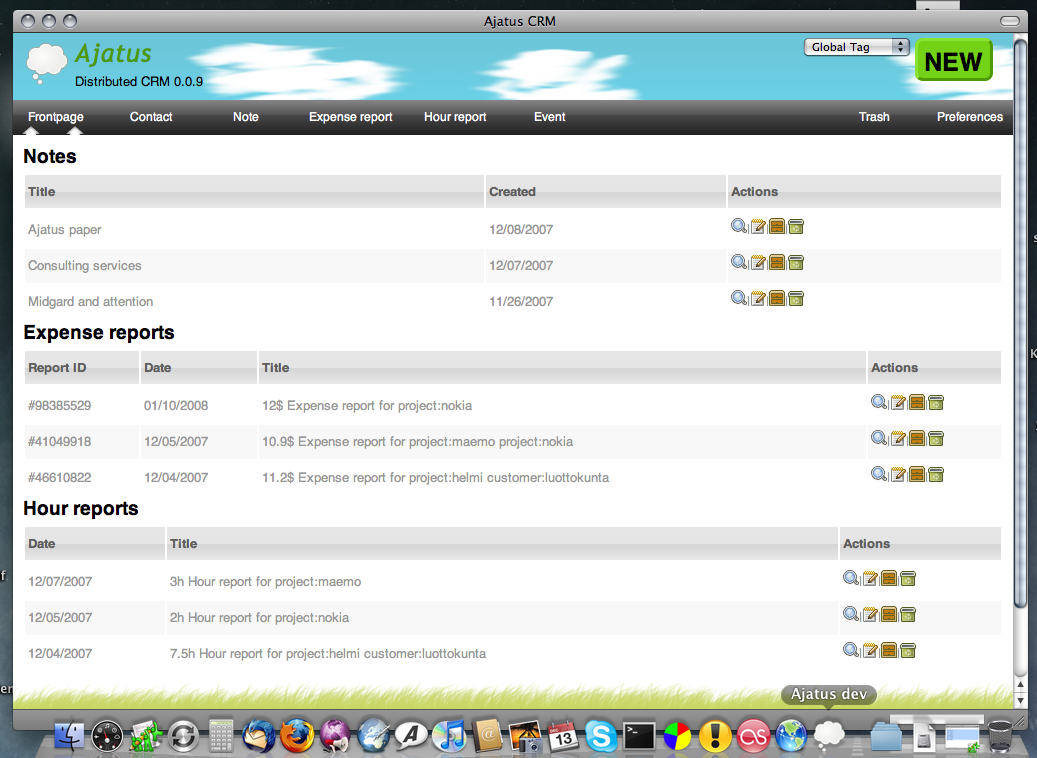Click the edit icon for Consulting services note
The height and width of the screenshot is (758, 1037).
(758, 263)
